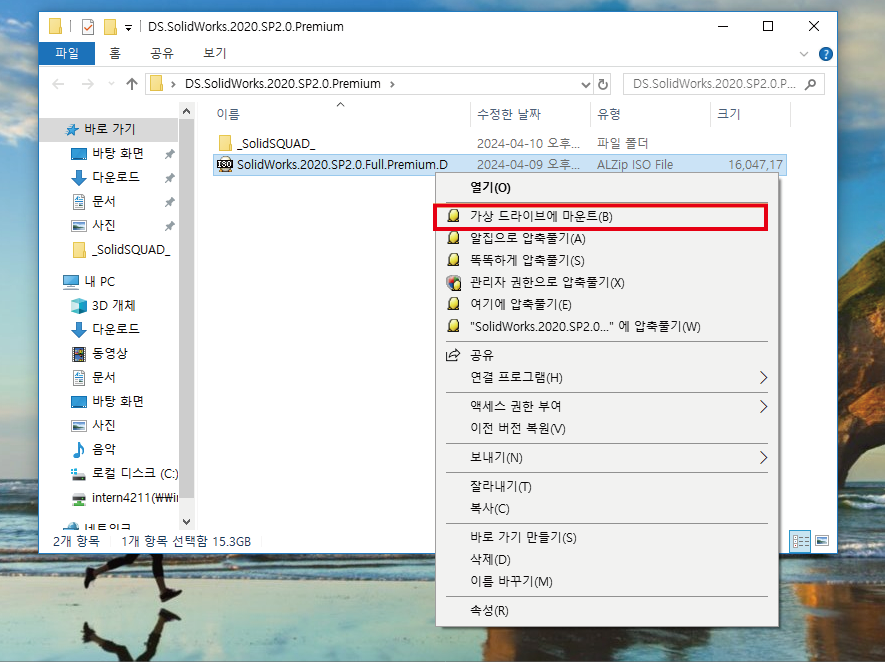This screenshot has width=885, height=662.
Task: Open pinned 바탕 화면 under quick access
Action: (117, 154)
